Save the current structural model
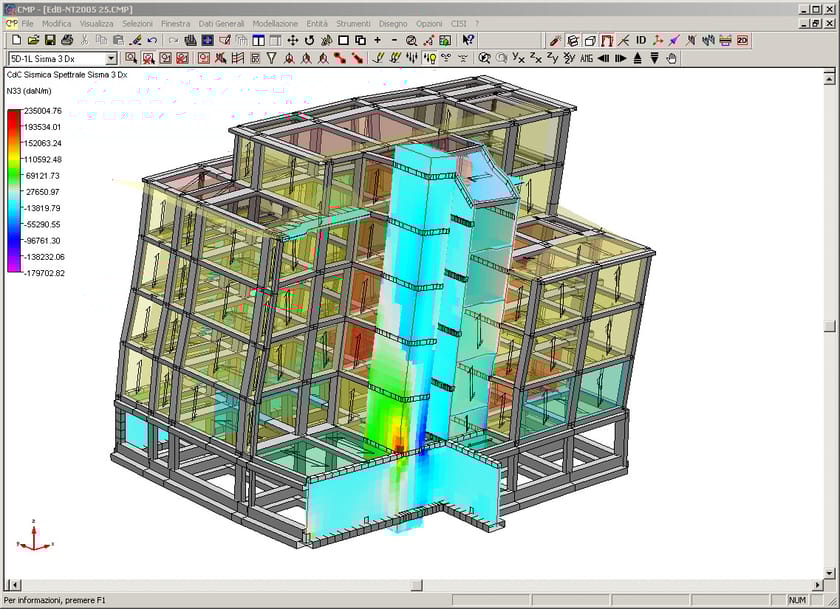840x609 pixels. tap(50, 40)
